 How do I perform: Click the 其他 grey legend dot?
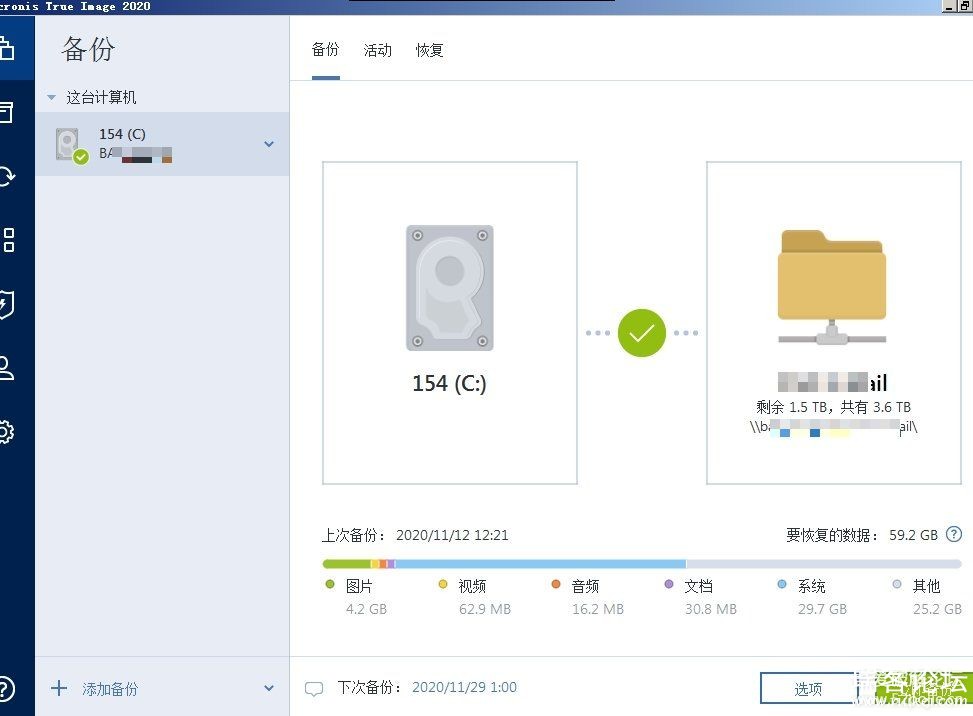tap(897, 584)
